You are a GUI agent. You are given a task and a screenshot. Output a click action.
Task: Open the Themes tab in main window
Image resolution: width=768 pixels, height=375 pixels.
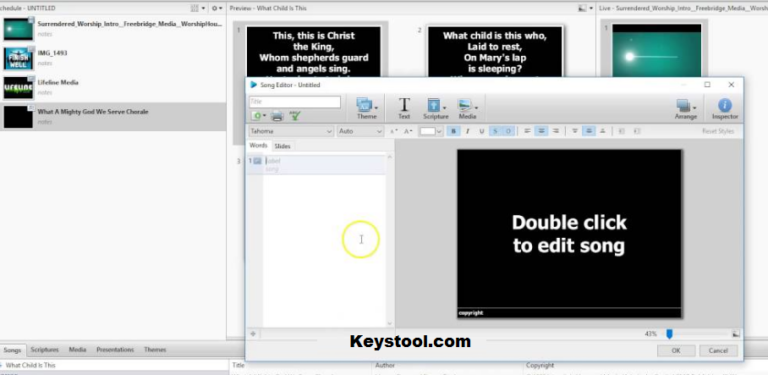(x=155, y=350)
